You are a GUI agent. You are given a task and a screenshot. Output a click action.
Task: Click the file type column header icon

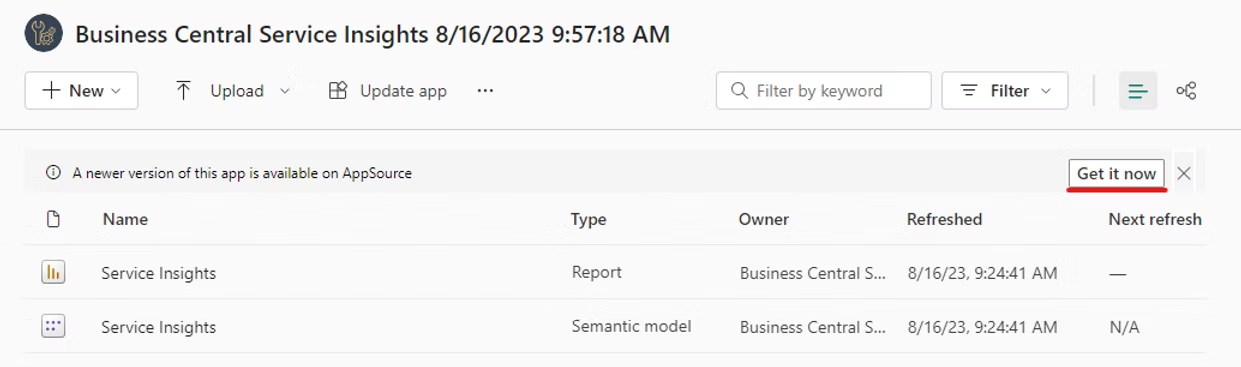(x=54, y=219)
